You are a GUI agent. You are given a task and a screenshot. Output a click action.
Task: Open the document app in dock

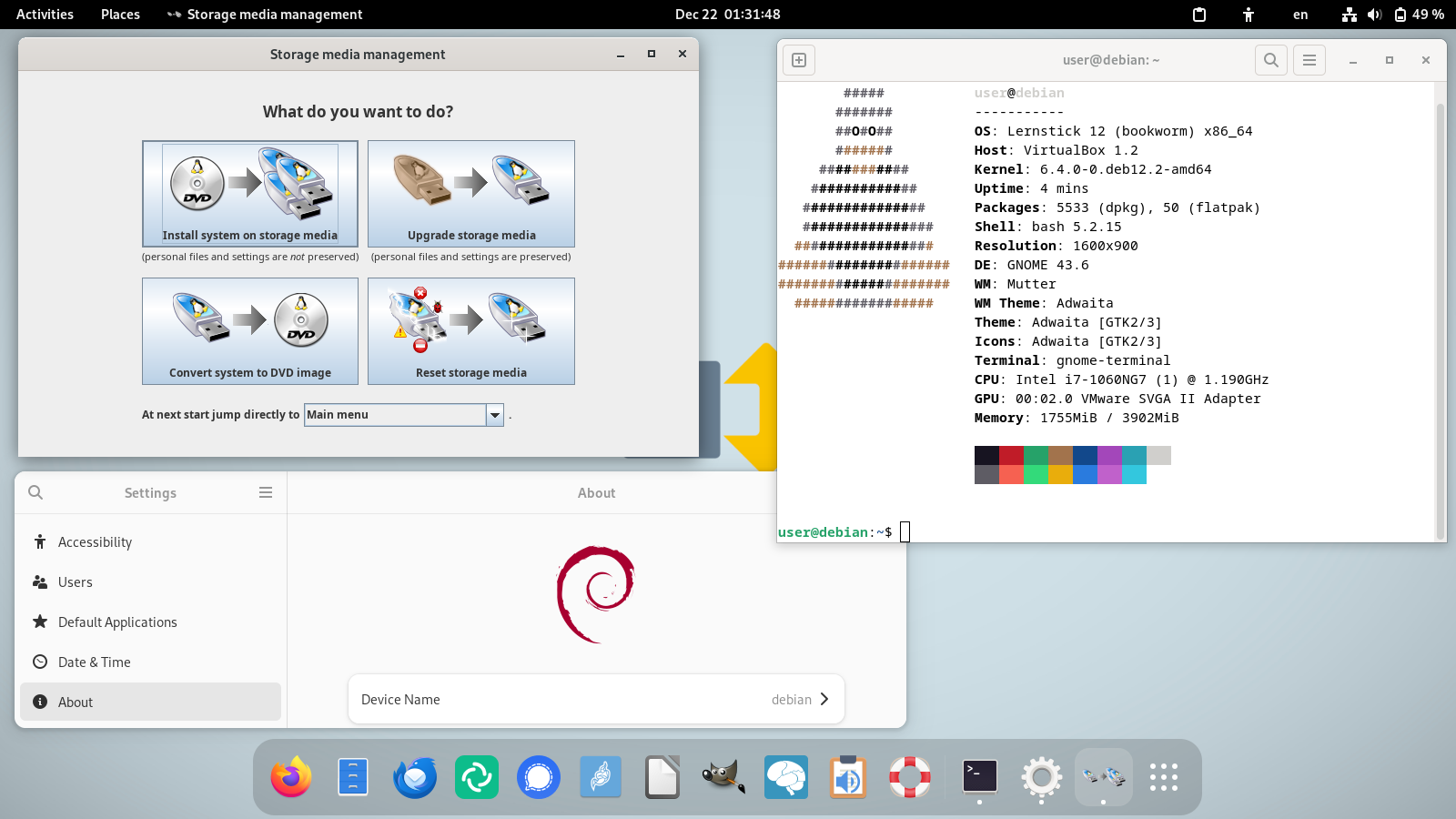click(662, 777)
